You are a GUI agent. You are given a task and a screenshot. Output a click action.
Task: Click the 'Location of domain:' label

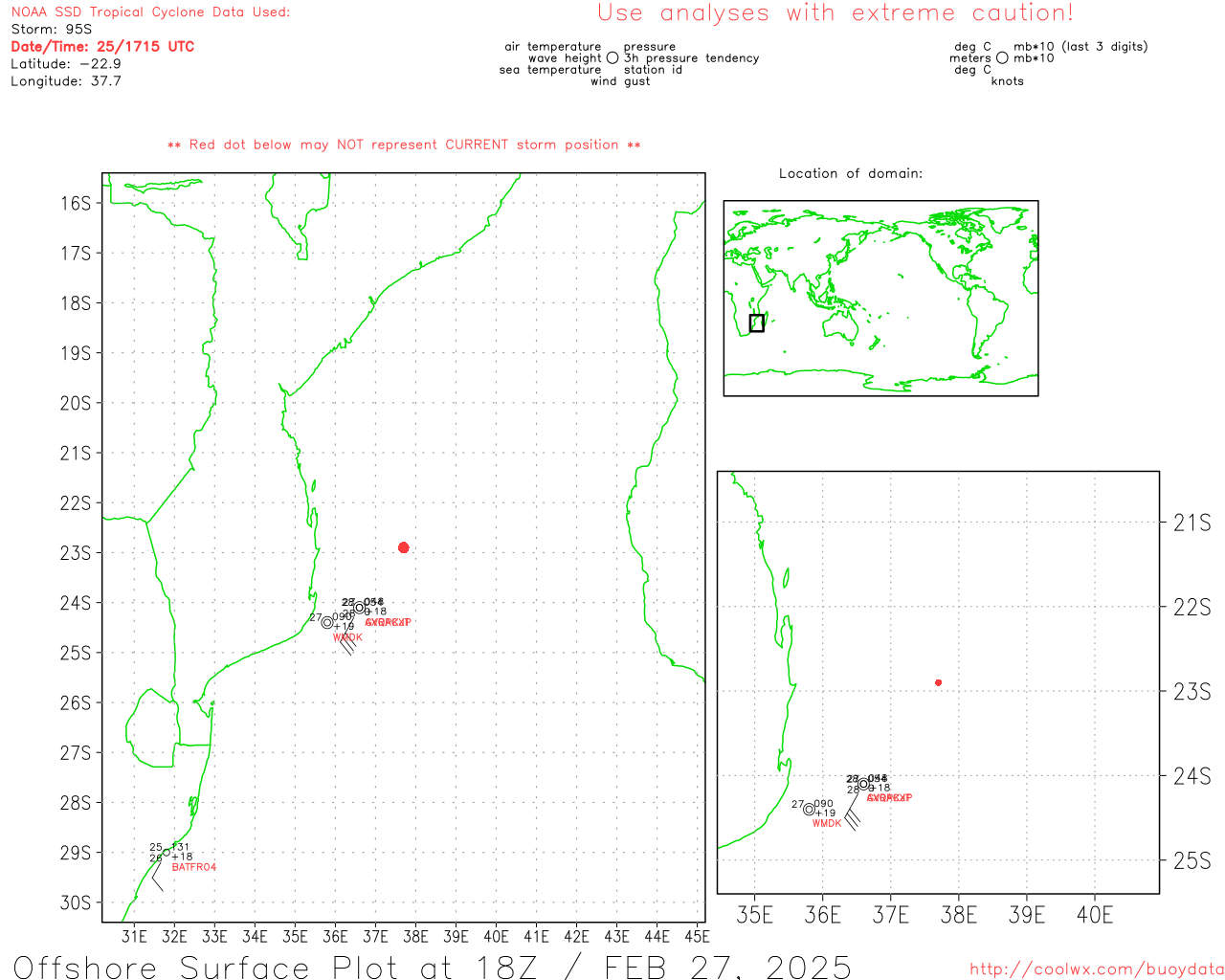pyautogui.click(x=851, y=173)
